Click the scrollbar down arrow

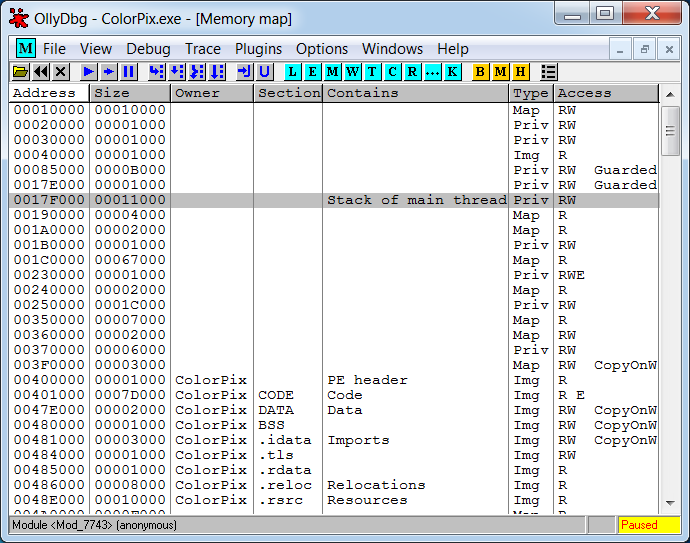[x=670, y=502]
